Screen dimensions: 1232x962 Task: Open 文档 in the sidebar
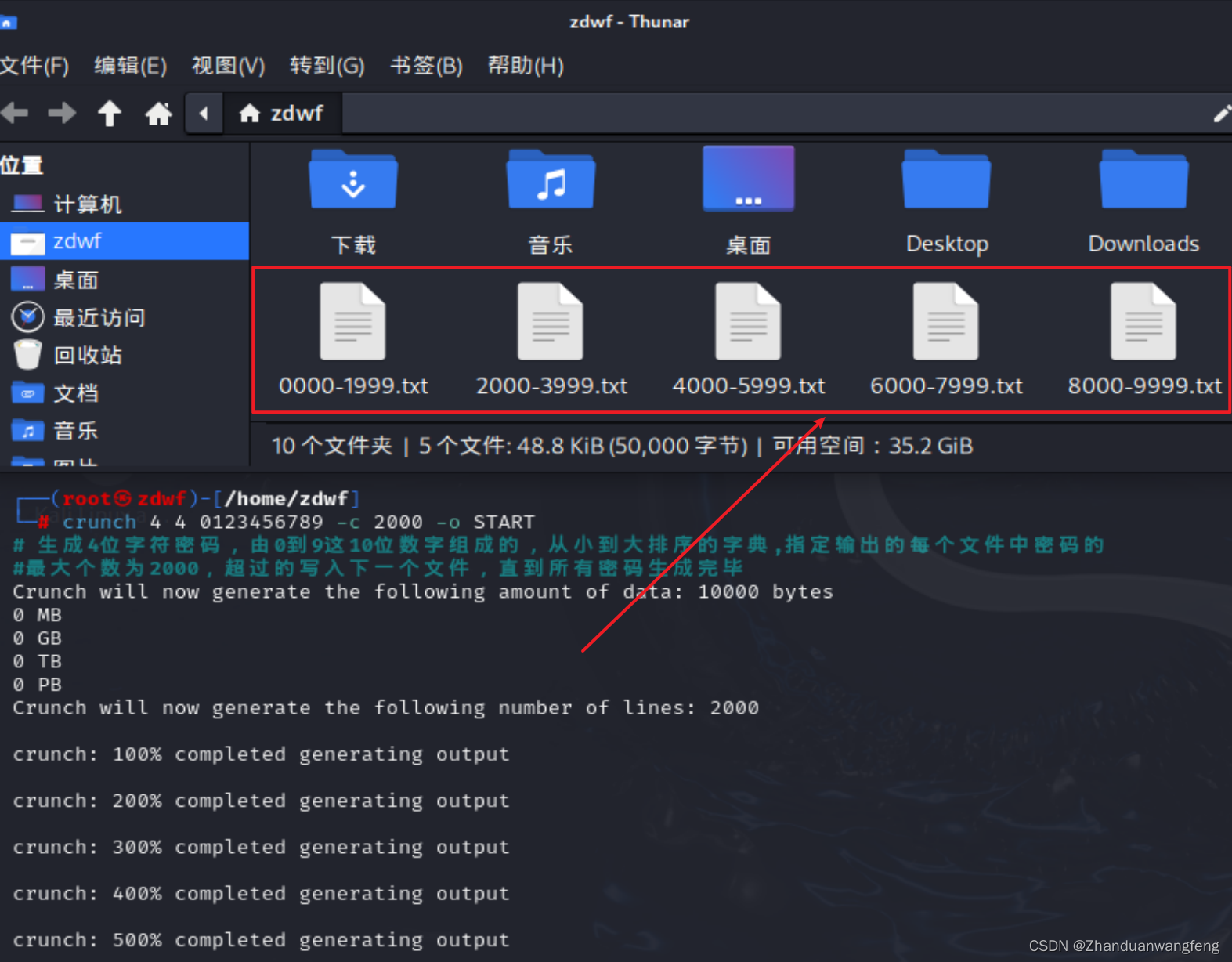124,392
